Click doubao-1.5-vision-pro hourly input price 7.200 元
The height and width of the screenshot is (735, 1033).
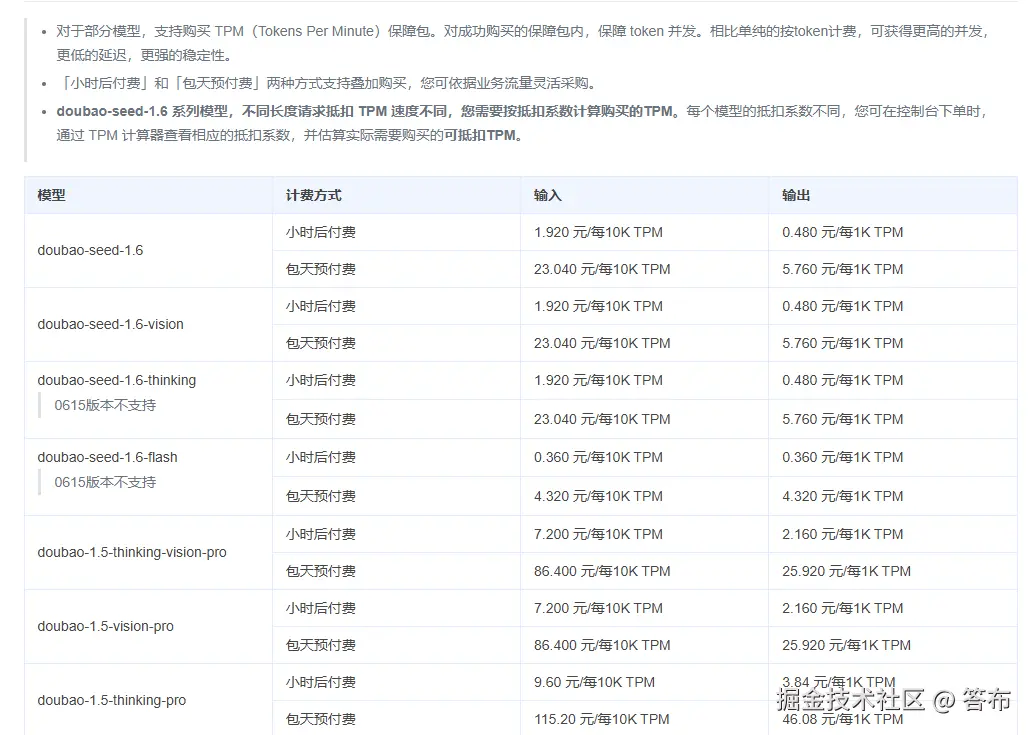(598, 609)
